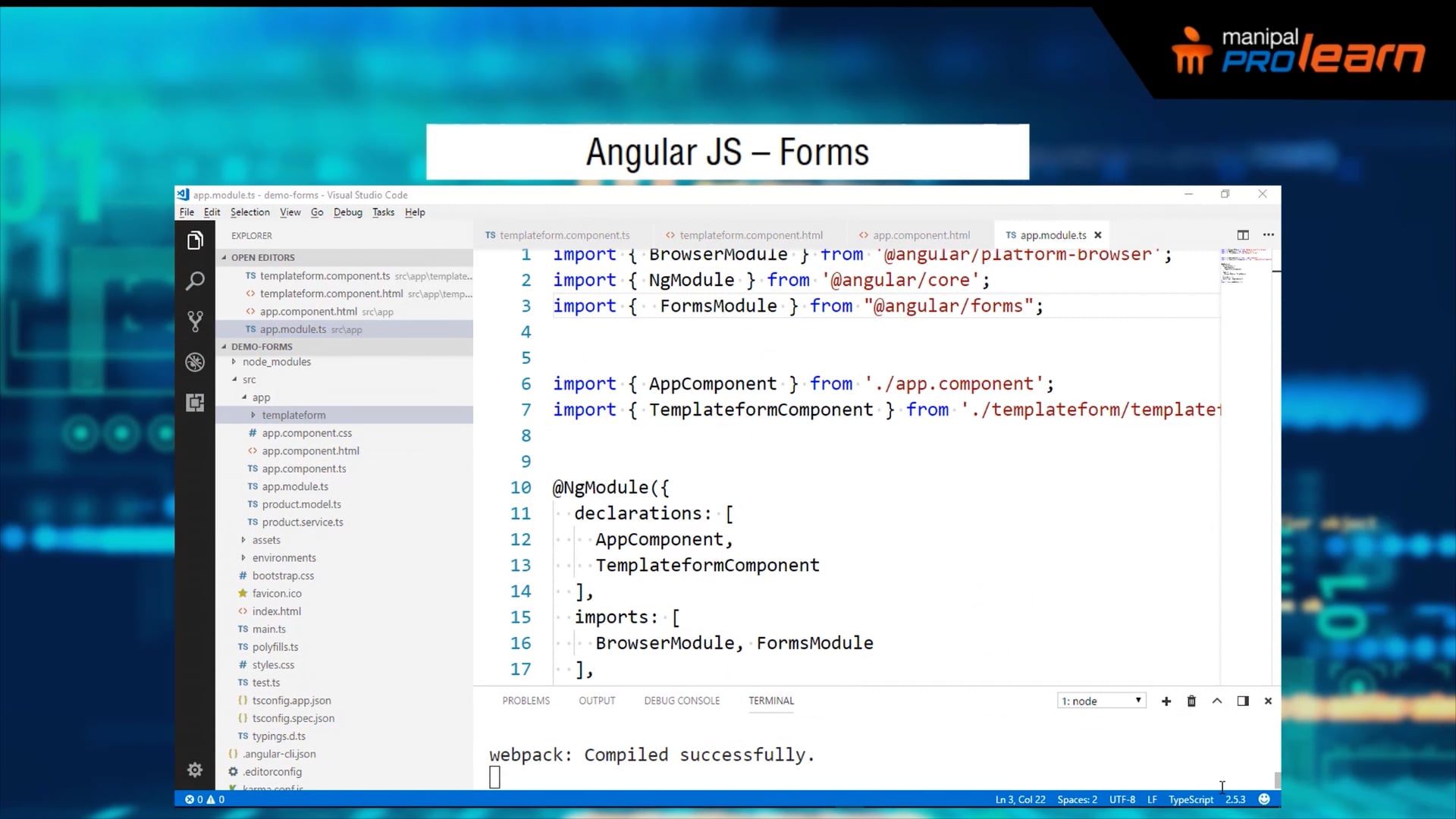The width and height of the screenshot is (1456, 819).
Task: Open the Search view icon
Action: click(195, 281)
